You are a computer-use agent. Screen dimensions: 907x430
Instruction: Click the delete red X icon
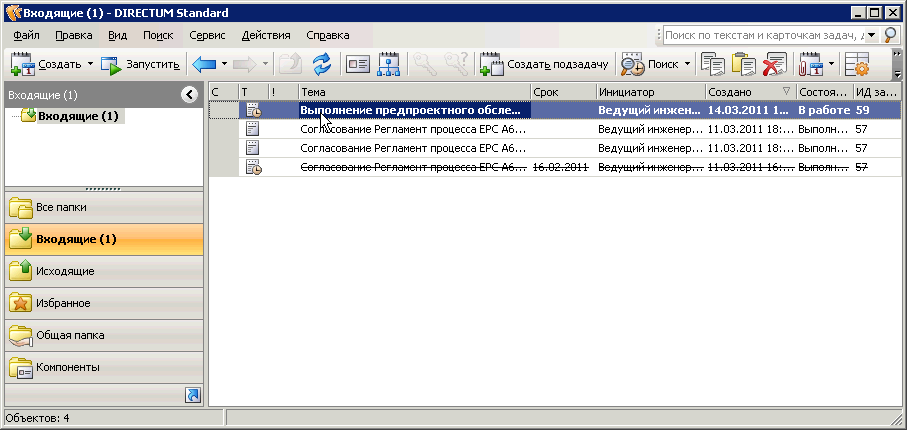(774, 64)
